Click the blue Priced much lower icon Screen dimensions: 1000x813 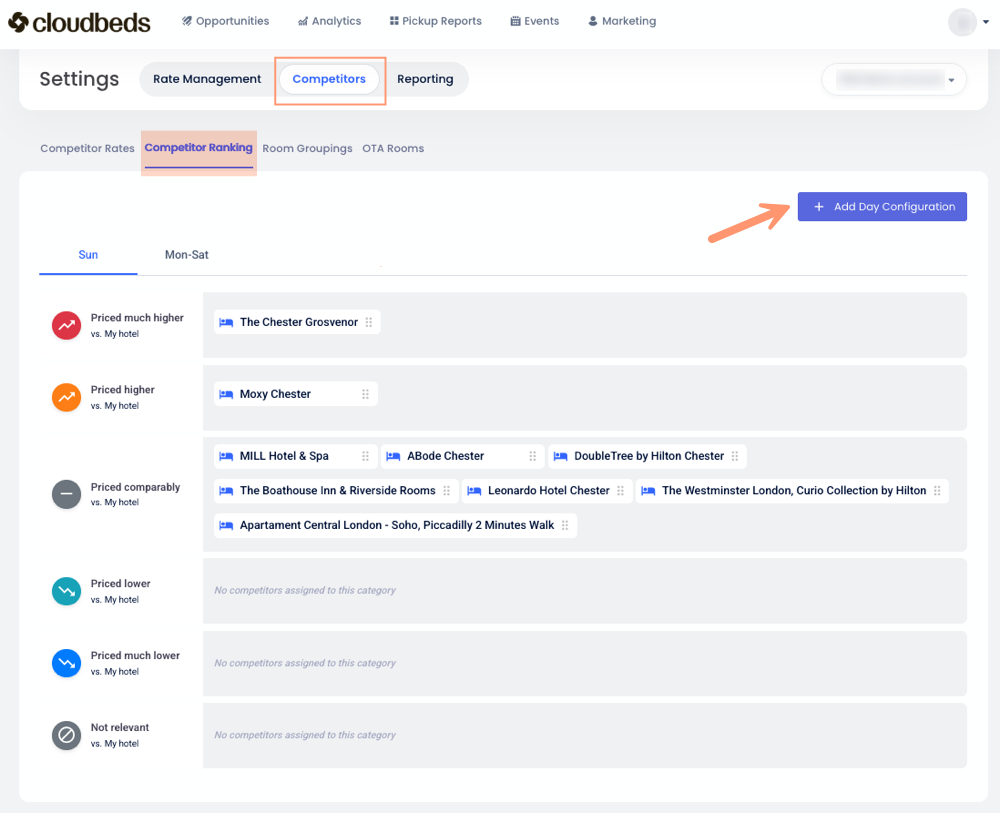coord(66,663)
